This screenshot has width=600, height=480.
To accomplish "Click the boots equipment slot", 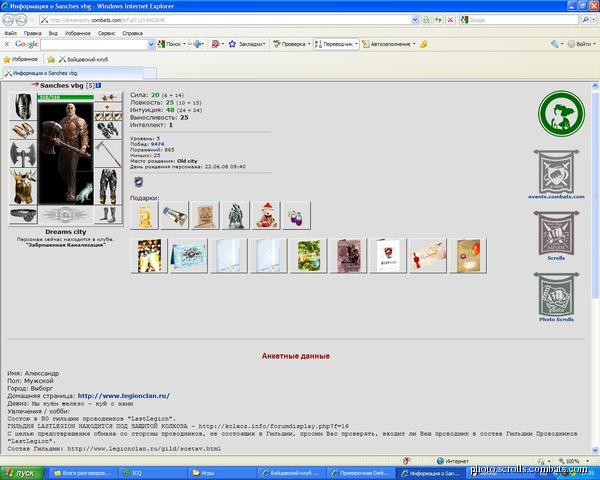I will (x=108, y=215).
